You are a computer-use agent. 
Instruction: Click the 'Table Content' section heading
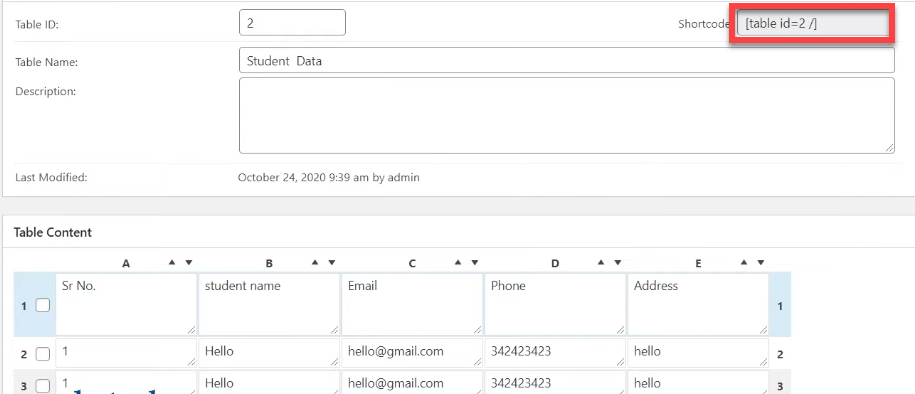tap(53, 232)
